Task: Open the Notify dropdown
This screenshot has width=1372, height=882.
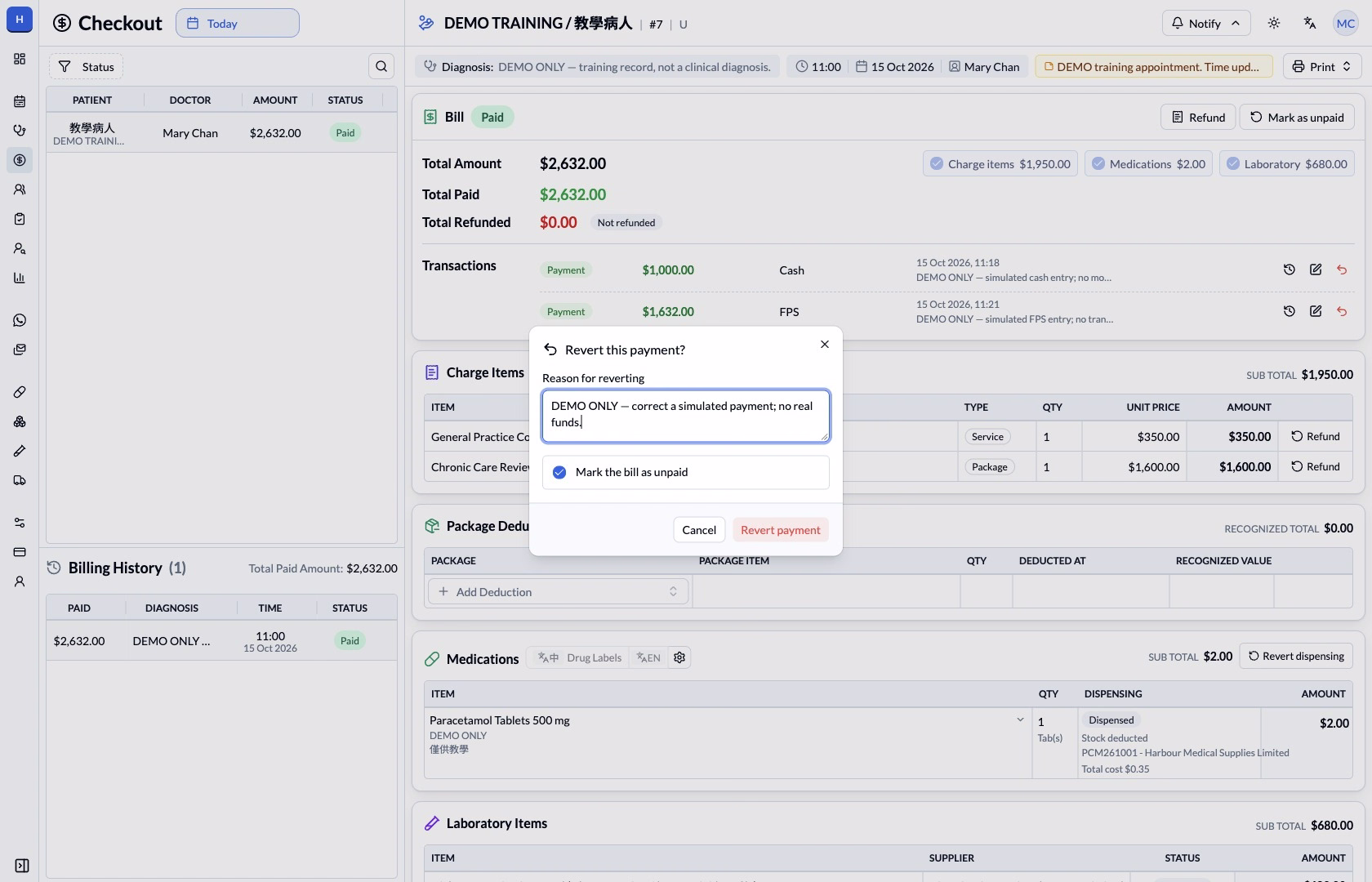Action: pyautogui.click(x=1206, y=23)
